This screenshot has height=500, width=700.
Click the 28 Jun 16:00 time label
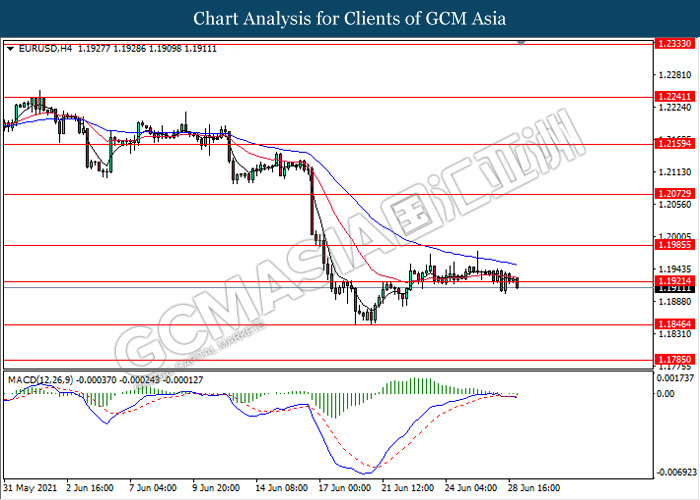point(533,488)
